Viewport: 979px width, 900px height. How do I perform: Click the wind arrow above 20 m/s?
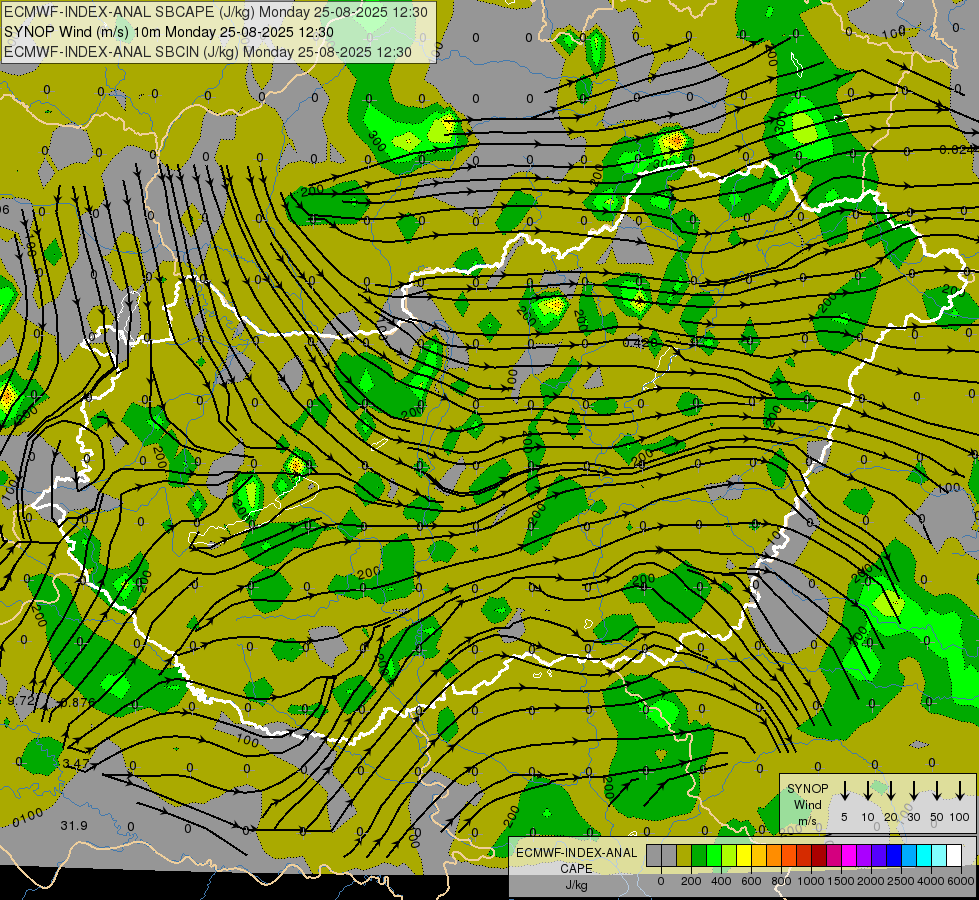tap(890, 791)
